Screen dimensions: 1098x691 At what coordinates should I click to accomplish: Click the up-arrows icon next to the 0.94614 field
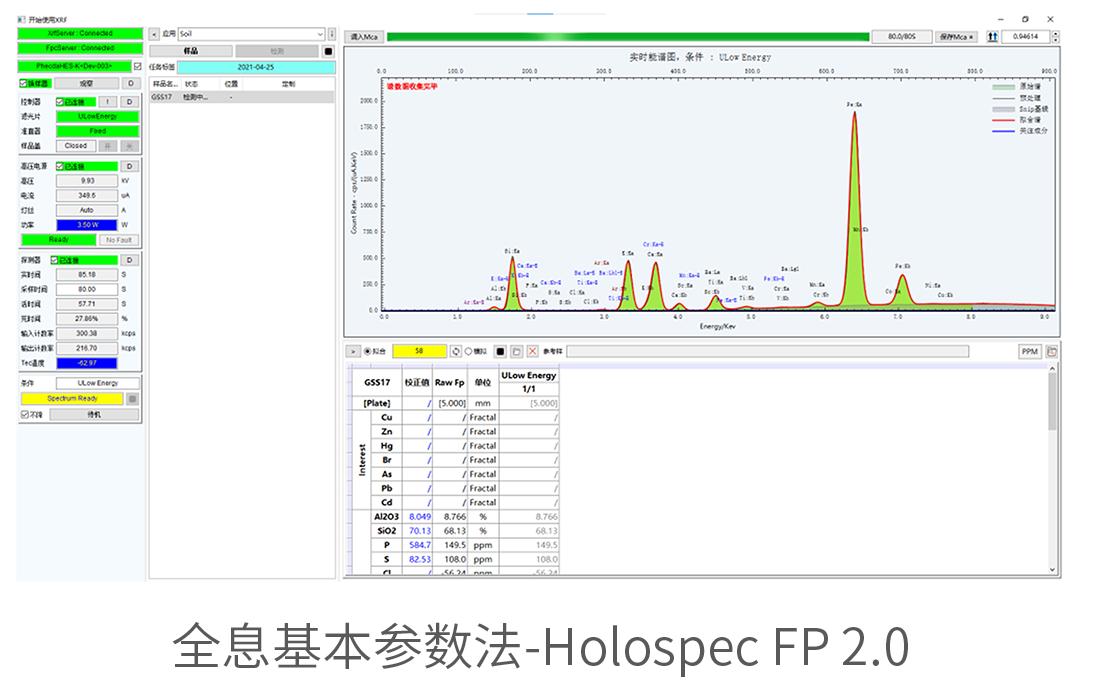993,37
